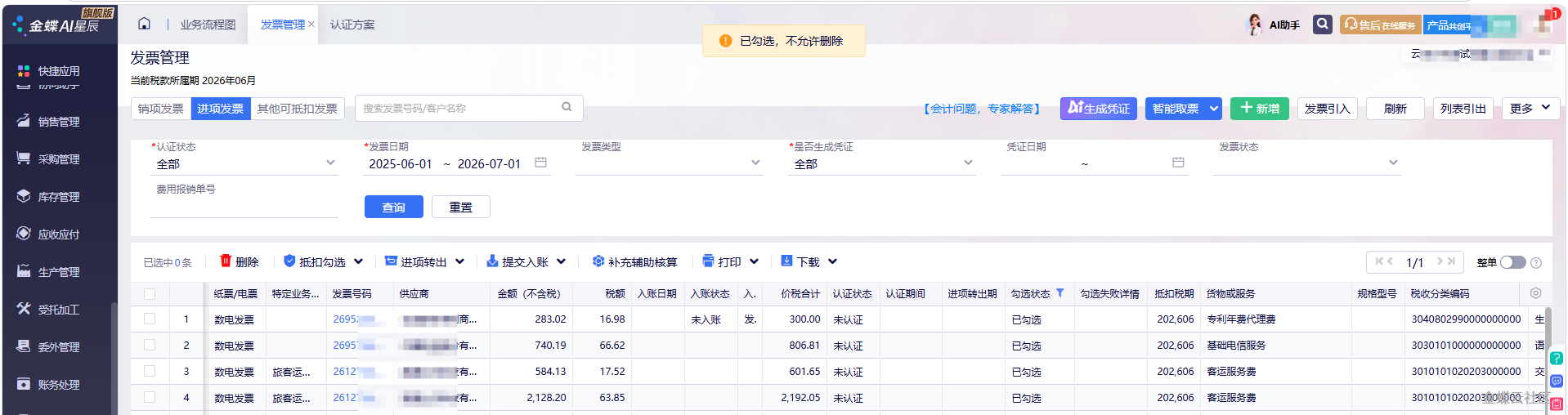Expand the 提交入账 menu
The width and height of the screenshot is (1568, 415).
(x=561, y=261)
